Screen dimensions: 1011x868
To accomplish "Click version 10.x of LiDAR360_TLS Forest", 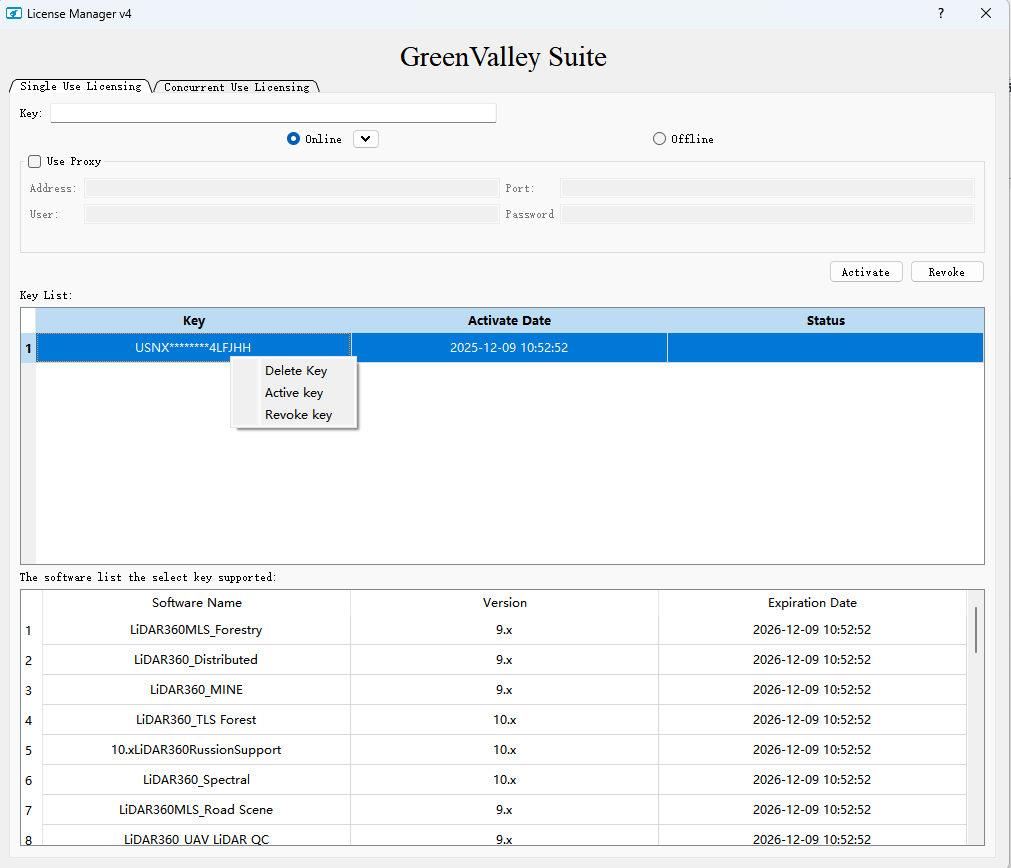I will (504, 720).
